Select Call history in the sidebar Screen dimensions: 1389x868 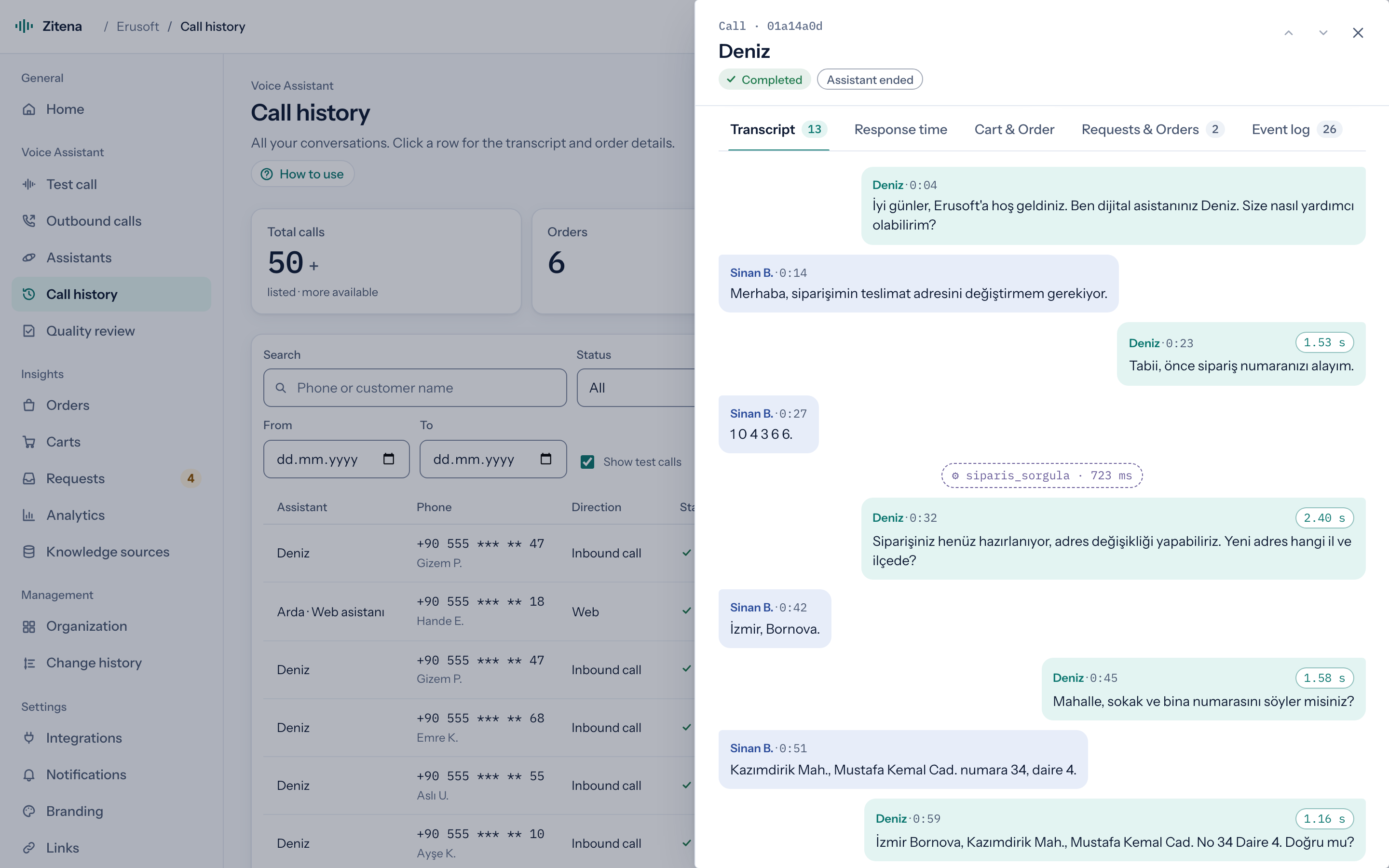pos(111,295)
